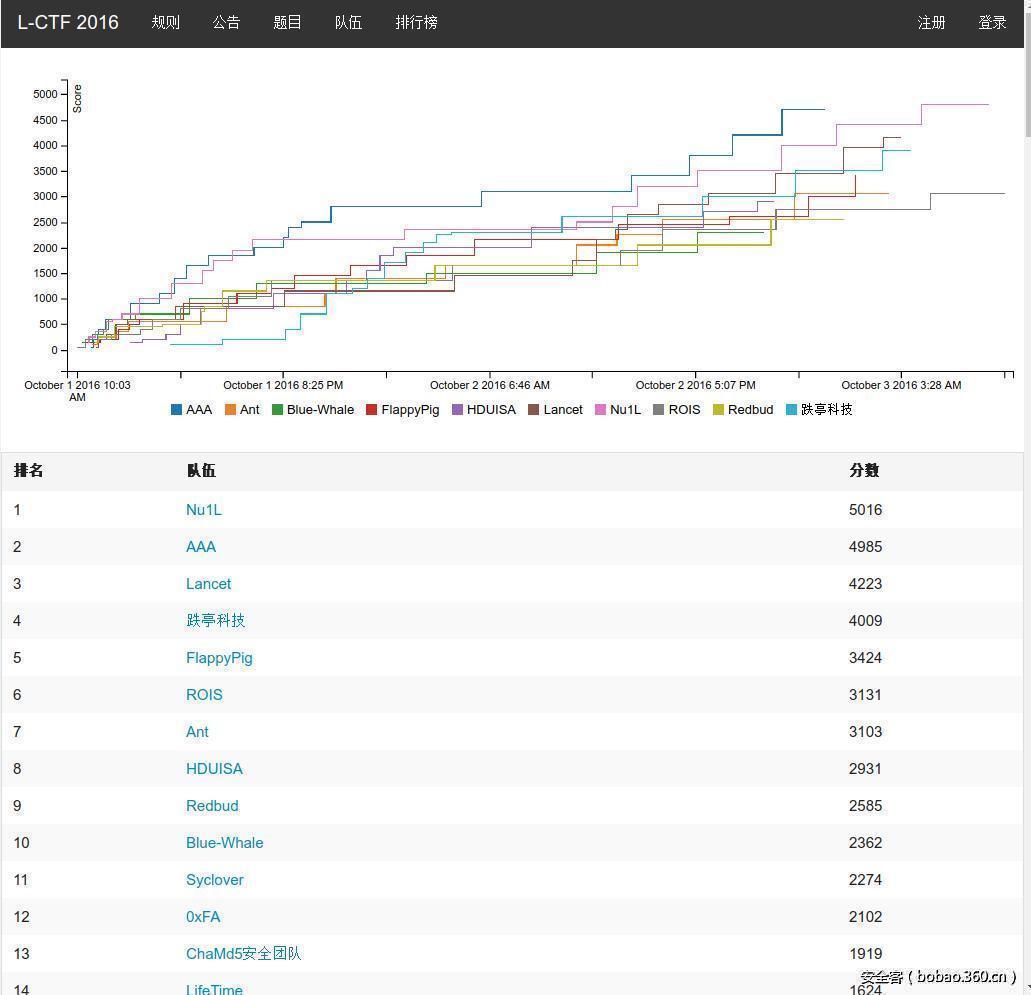Open team Nu1L's profile link
This screenshot has width=1031, height=995.
[204, 510]
